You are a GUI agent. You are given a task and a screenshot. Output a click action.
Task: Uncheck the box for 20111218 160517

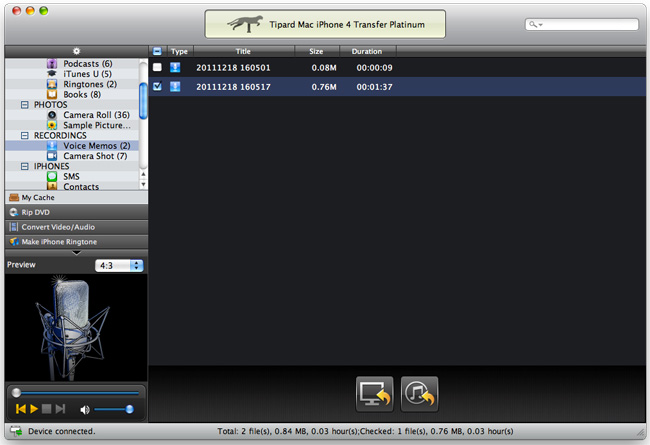click(x=157, y=86)
